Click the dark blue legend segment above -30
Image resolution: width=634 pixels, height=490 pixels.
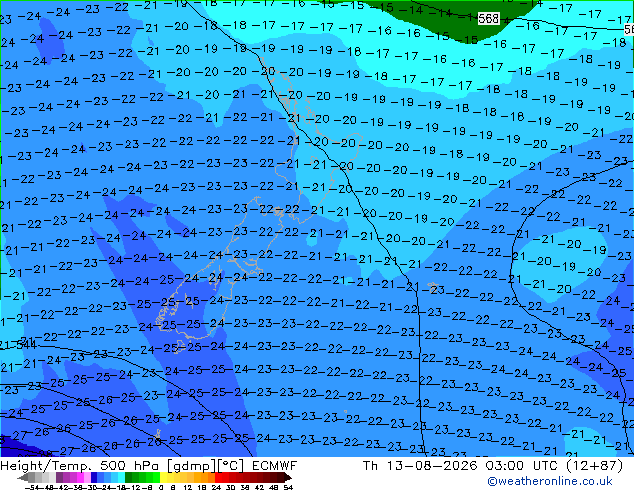pos(94,477)
